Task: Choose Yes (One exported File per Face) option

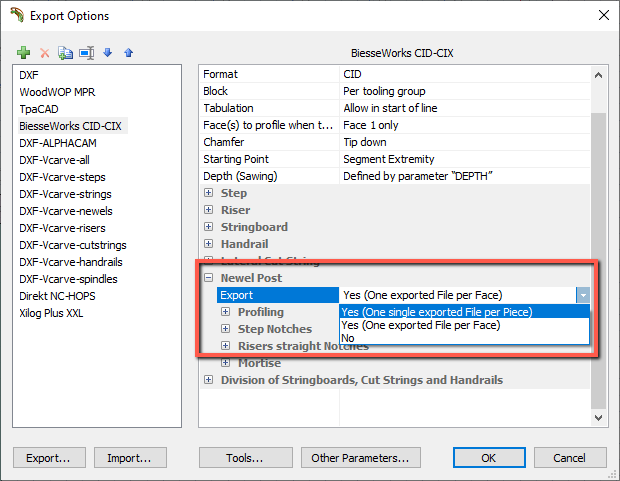Action: [x=464, y=325]
